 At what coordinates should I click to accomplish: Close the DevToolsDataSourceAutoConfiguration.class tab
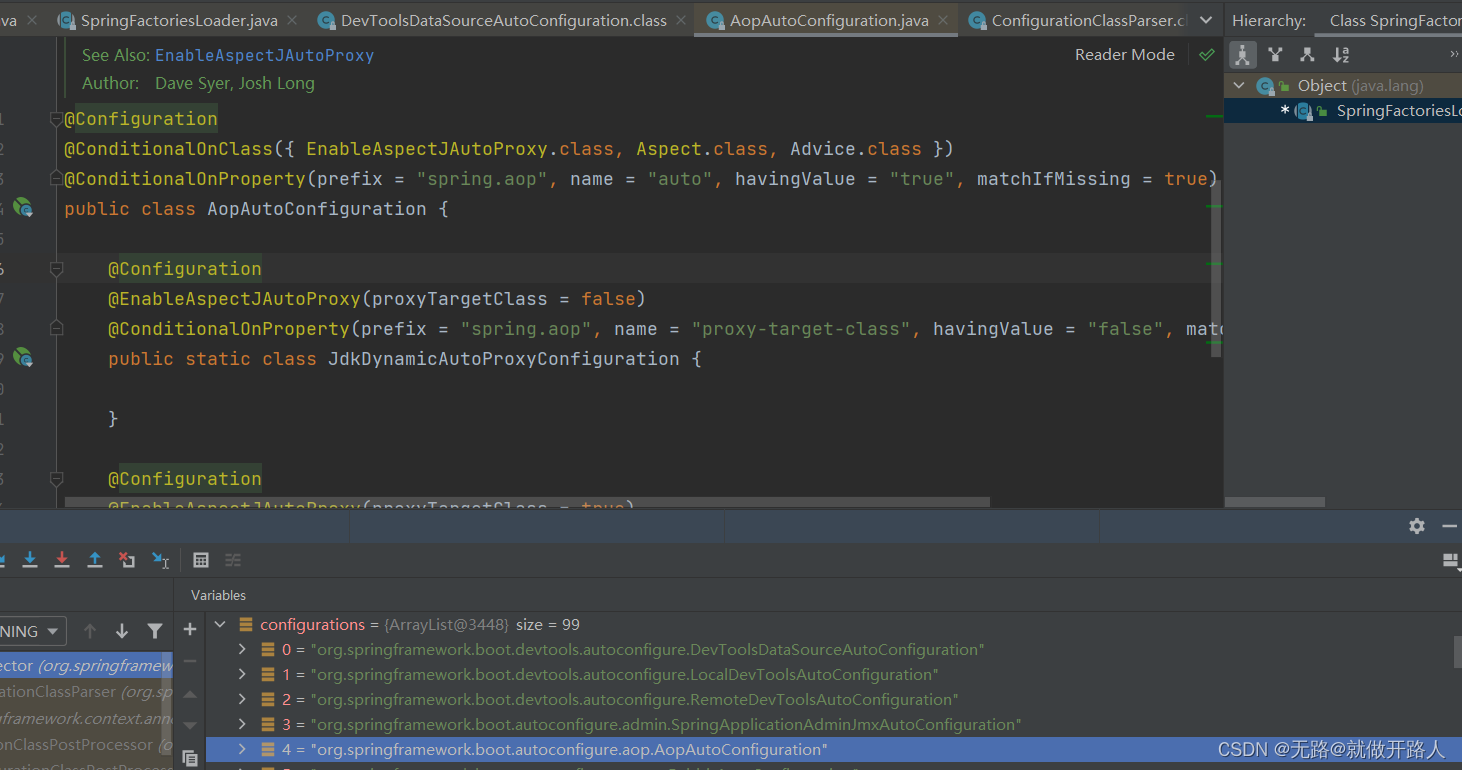click(x=681, y=20)
